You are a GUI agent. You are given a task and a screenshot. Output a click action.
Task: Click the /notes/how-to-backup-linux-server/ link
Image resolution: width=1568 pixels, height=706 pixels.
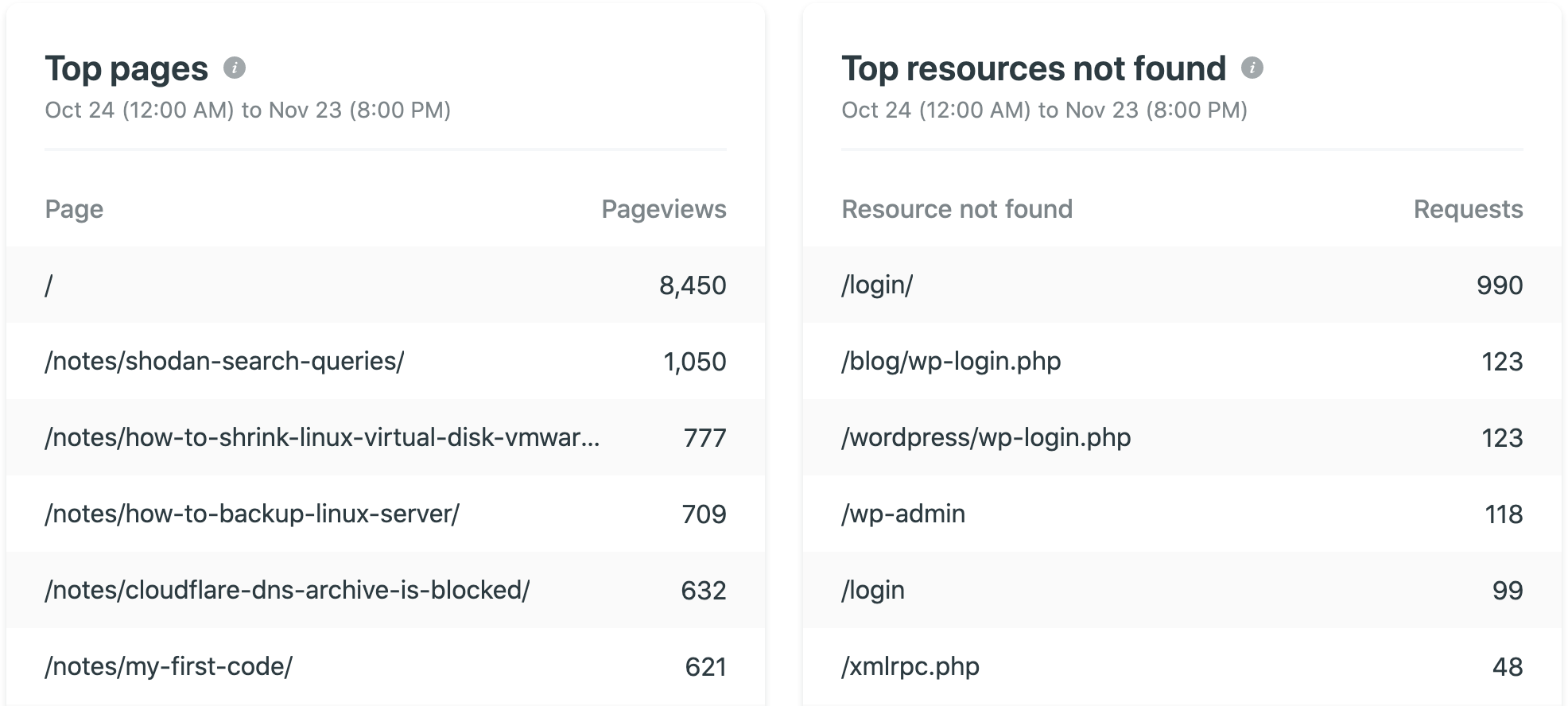coord(253,514)
